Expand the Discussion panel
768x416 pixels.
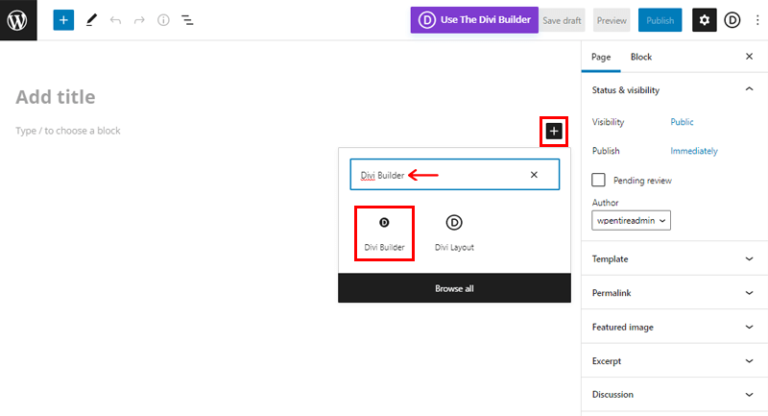[674, 394]
